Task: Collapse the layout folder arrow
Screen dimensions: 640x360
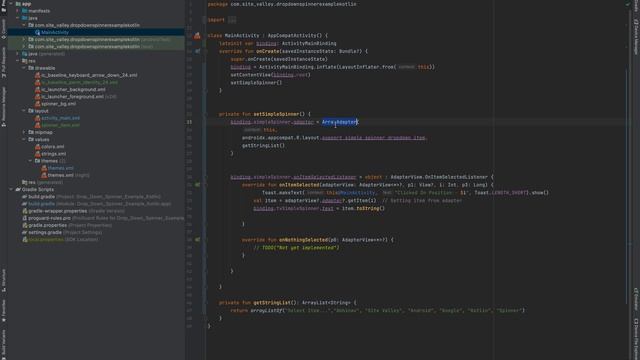Action: click(x=24, y=111)
